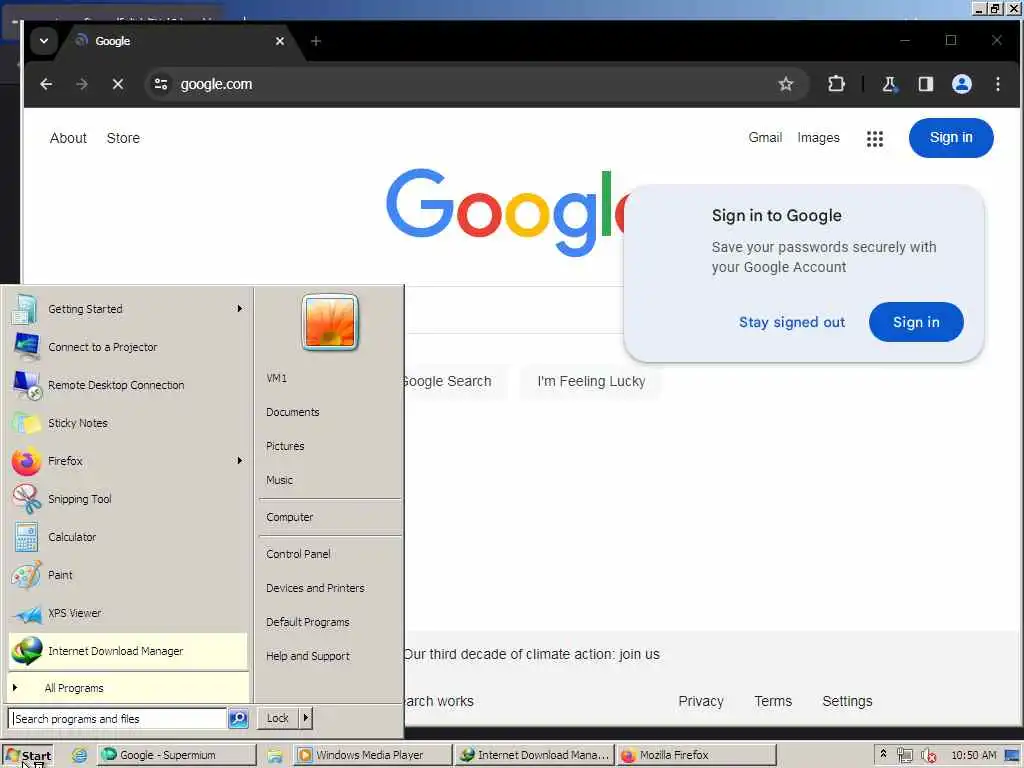Open the VM1 user folder
Screen dimensions: 1024x768
click(x=330, y=378)
